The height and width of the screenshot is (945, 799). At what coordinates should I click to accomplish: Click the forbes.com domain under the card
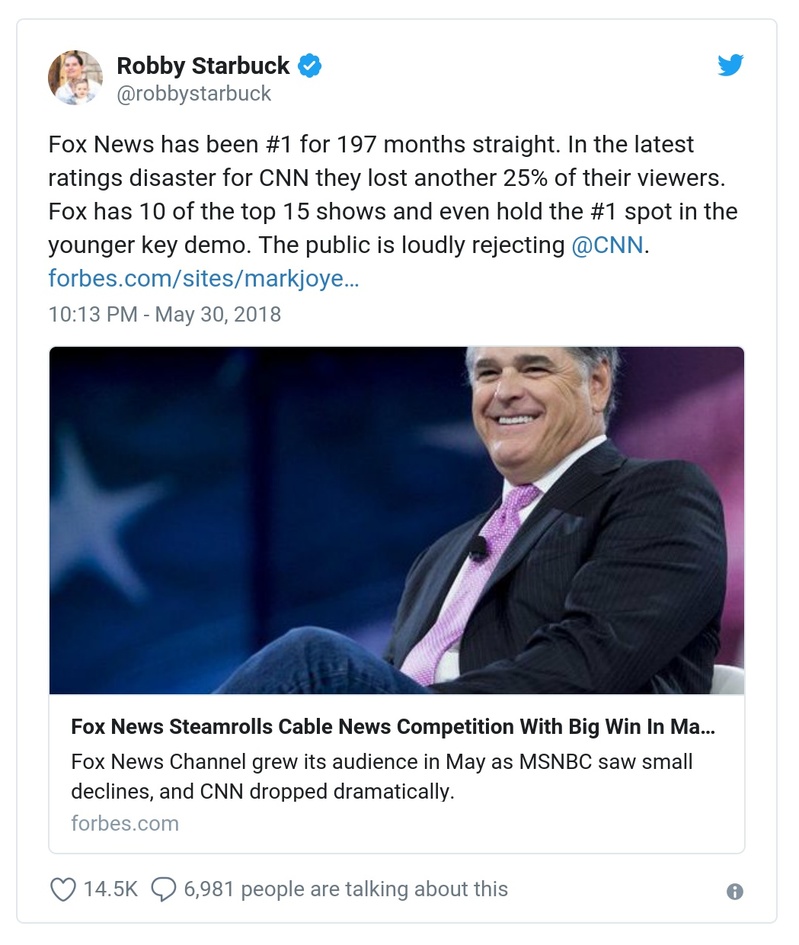tap(125, 824)
